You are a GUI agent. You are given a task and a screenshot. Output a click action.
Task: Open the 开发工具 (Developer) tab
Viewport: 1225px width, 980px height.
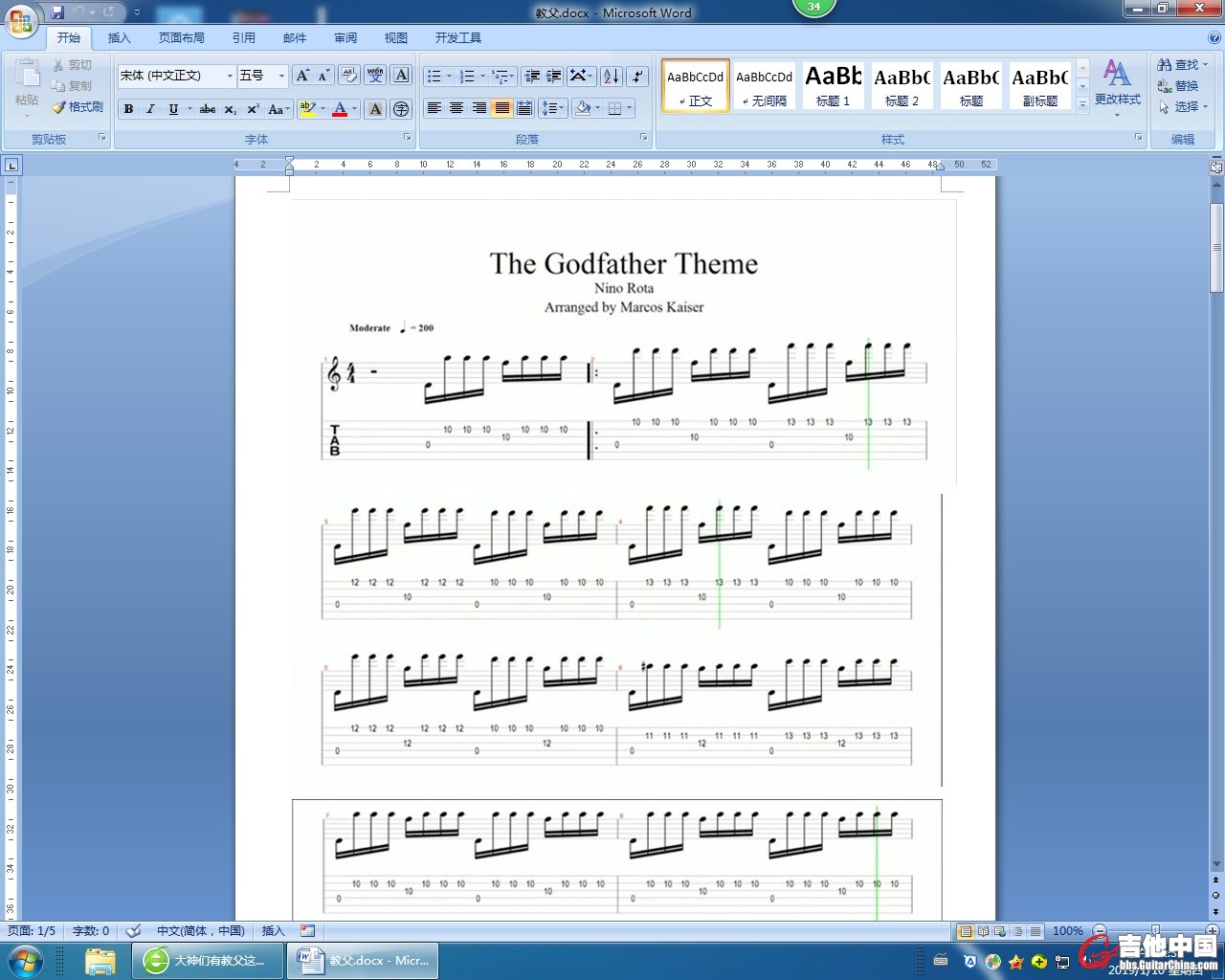tap(458, 38)
